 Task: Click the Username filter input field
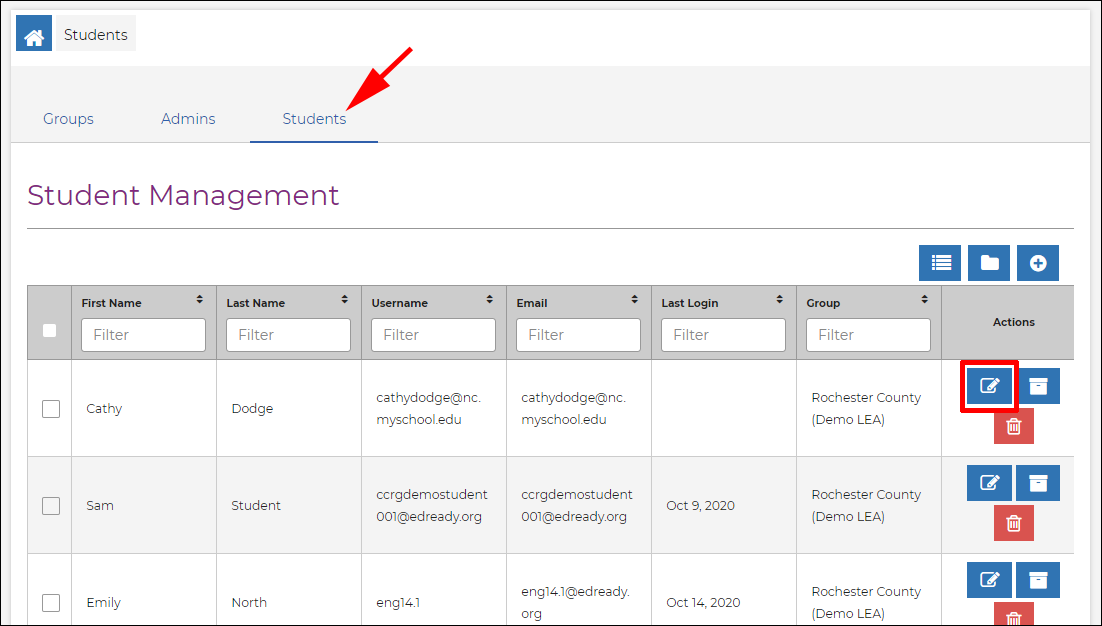tap(433, 335)
